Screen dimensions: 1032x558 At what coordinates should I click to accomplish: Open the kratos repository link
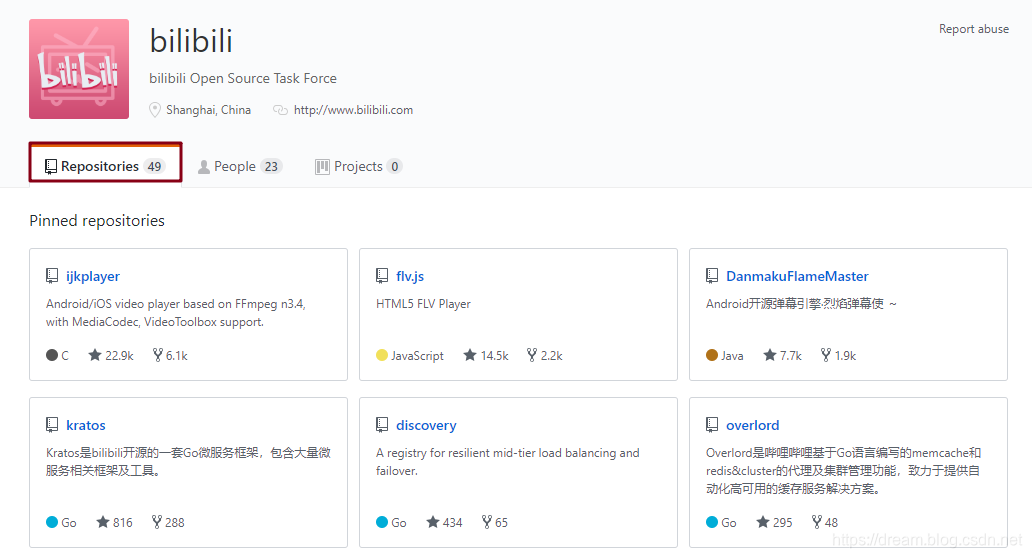(x=86, y=425)
